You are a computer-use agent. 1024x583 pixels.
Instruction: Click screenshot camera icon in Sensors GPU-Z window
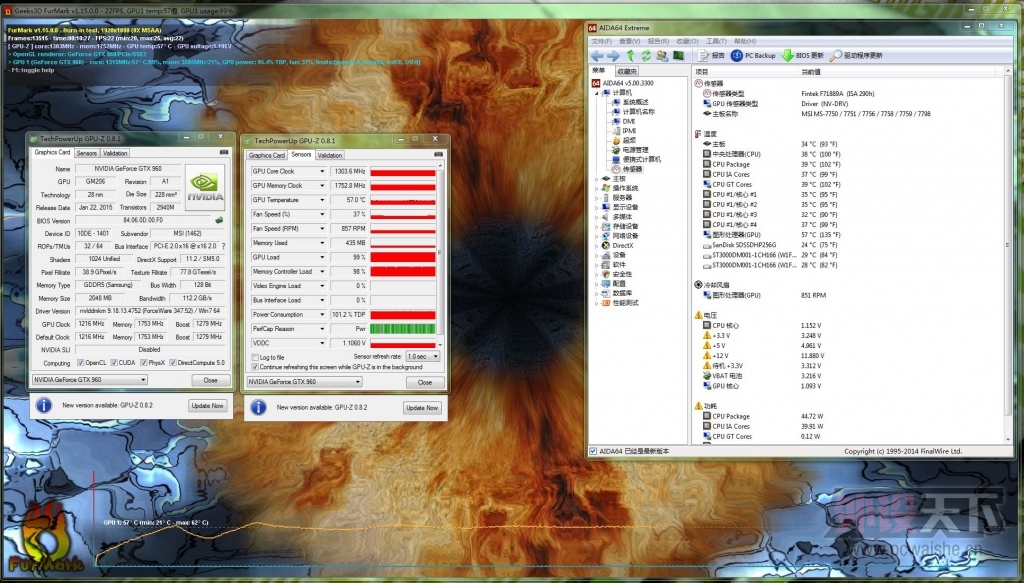(x=439, y=154)
